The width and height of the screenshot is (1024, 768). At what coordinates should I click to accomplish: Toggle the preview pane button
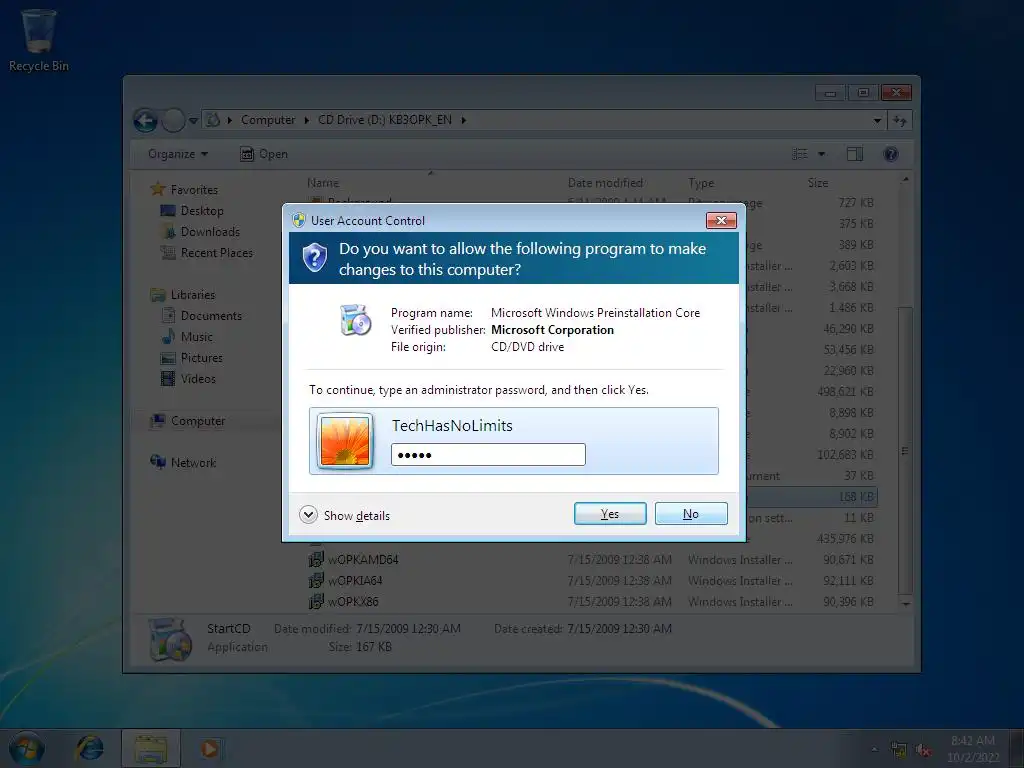tap(855, 154)
